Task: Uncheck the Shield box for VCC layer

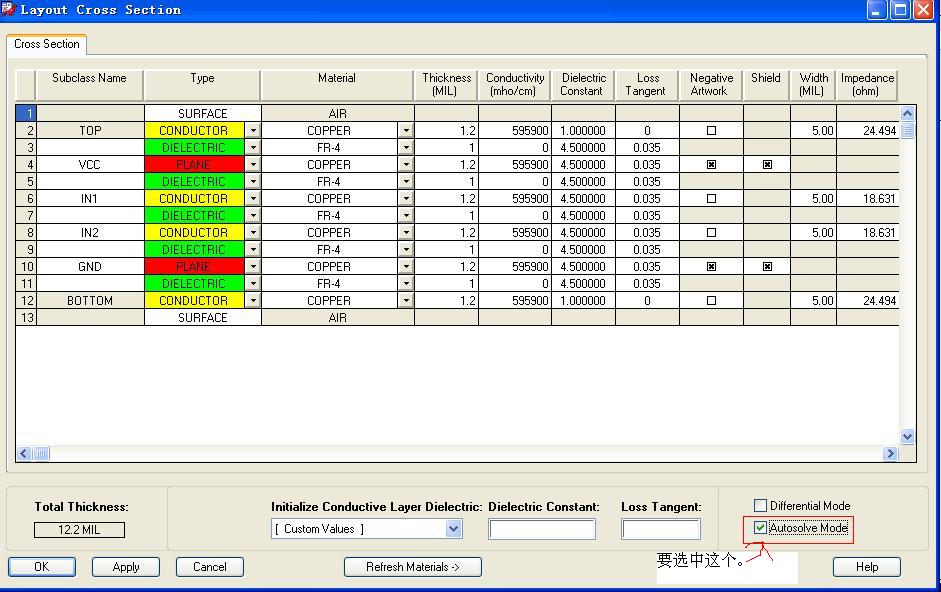Action: 767,165
